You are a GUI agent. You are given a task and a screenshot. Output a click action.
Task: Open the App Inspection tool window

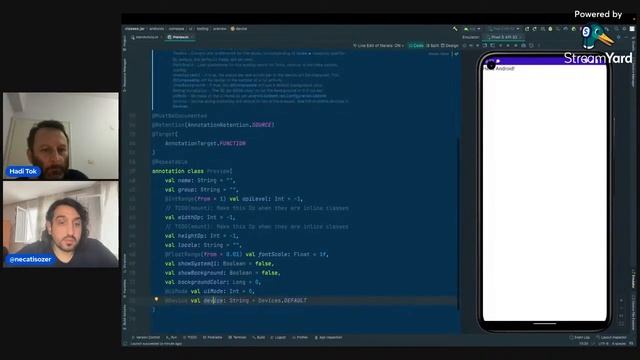[328, 338]
